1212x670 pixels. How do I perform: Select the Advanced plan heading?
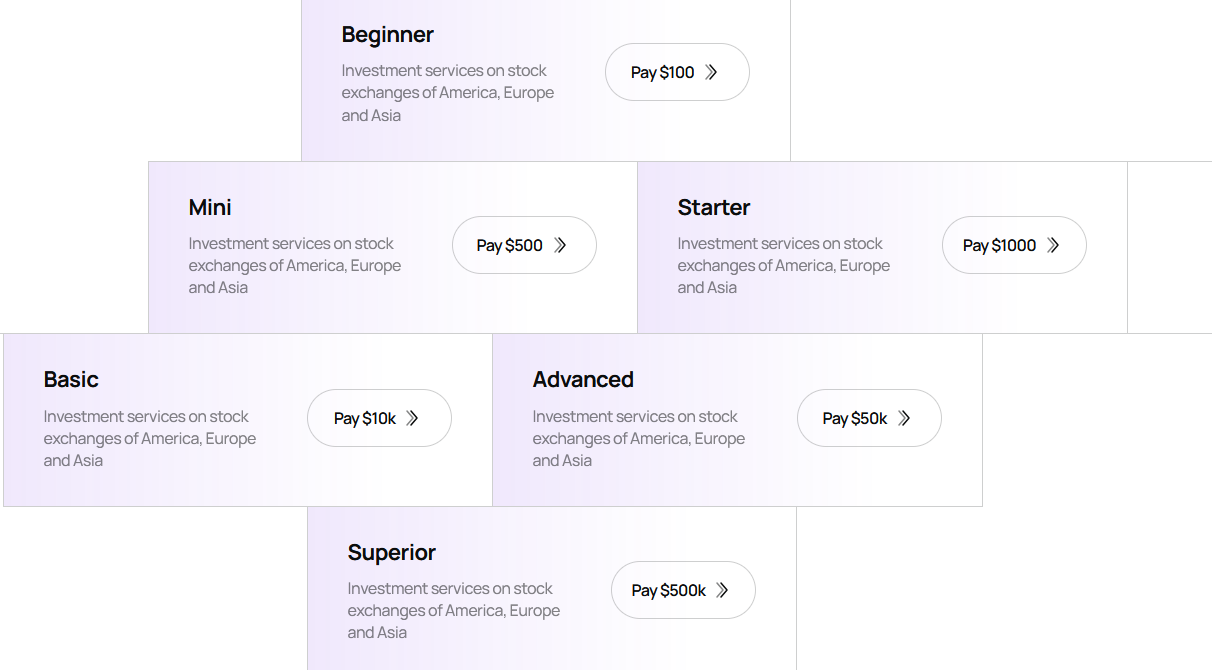point(583,379)
